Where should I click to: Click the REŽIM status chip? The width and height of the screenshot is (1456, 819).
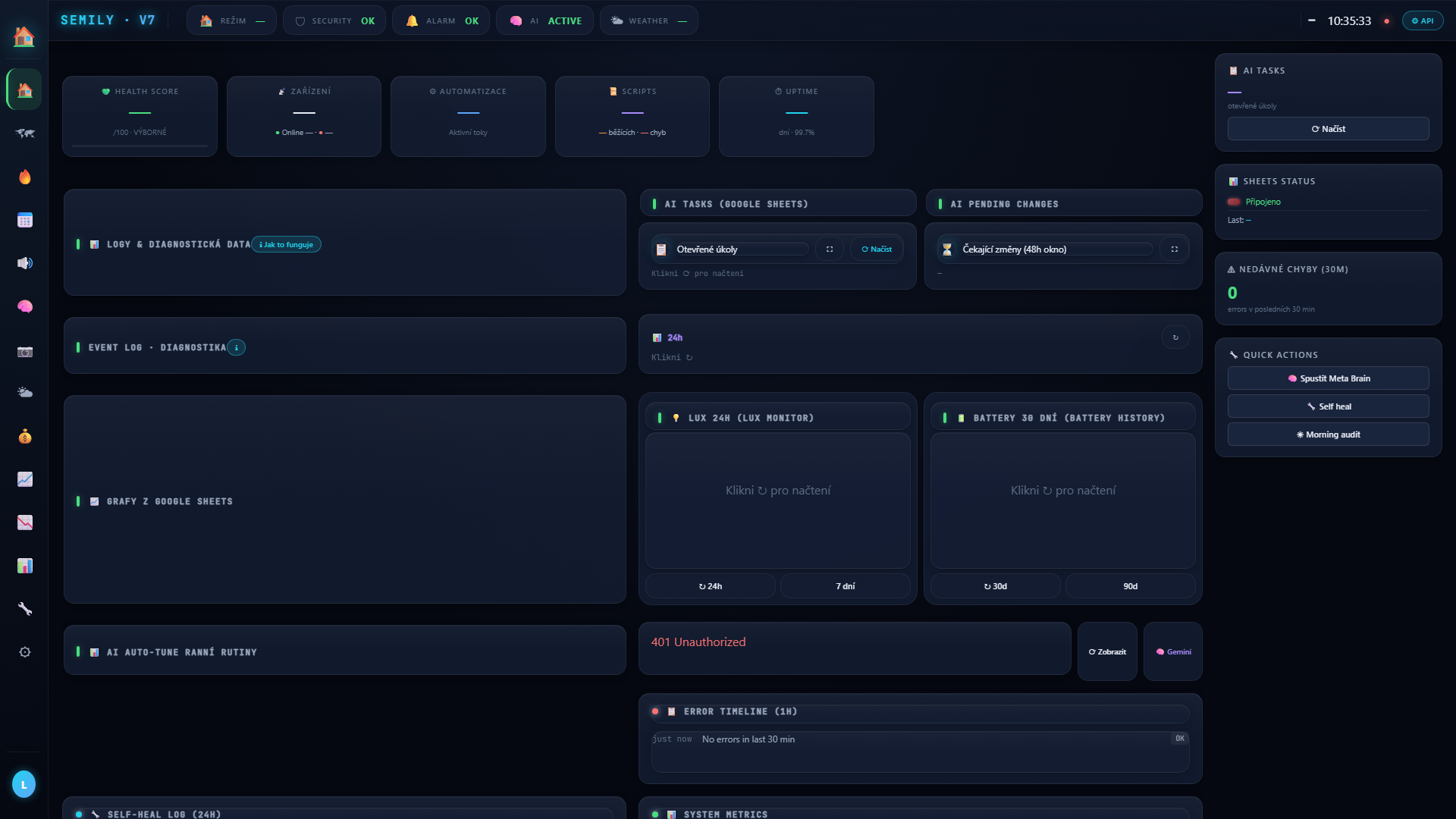(231, 20)
